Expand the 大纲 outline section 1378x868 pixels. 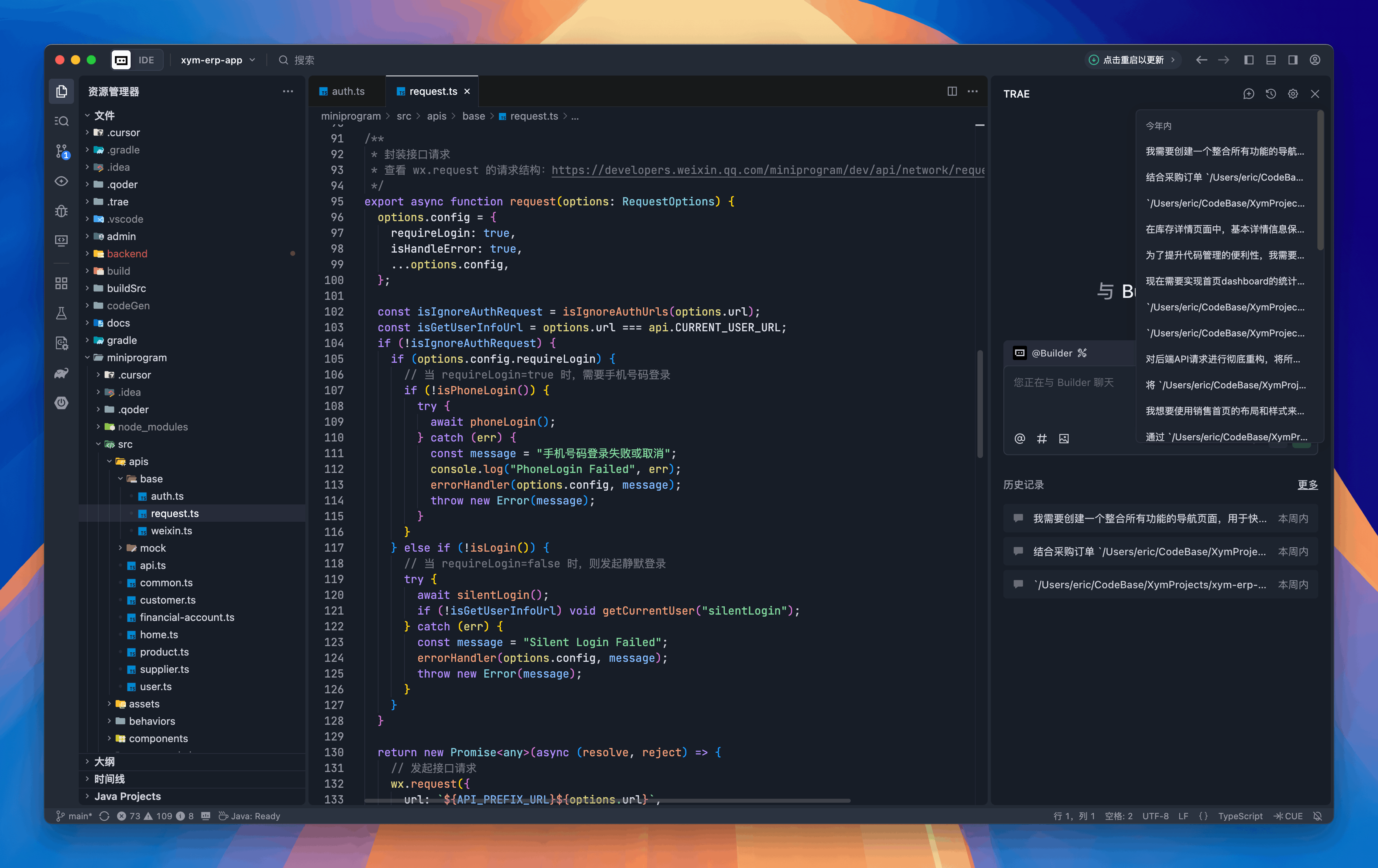coord(104,762)
